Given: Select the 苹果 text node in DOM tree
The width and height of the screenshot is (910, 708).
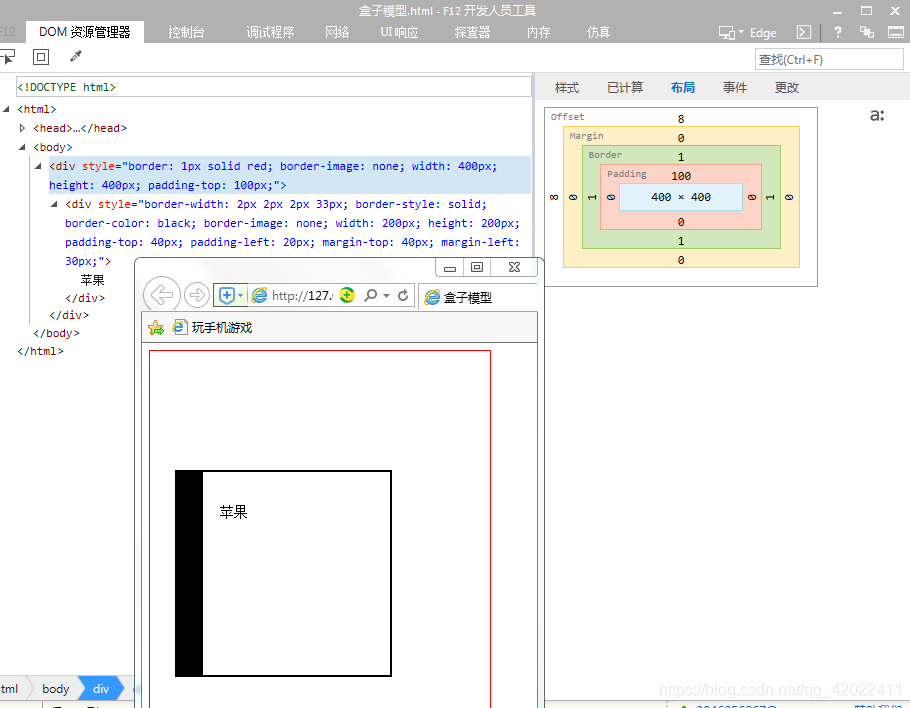Looking at the screenshot, I should coord(92,280).
